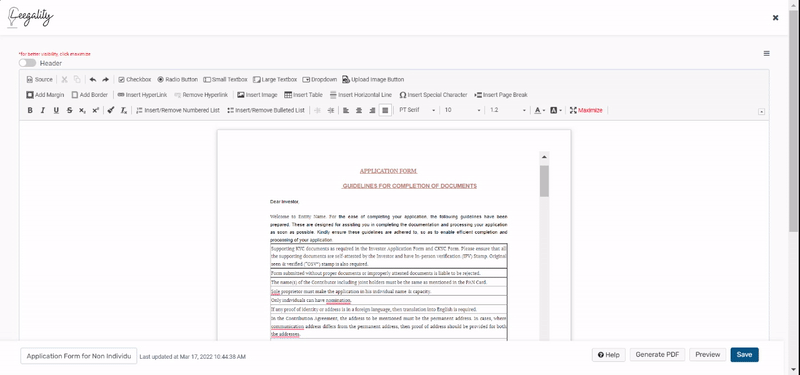Viewport: 800px width, 375px height.
Task: Collapse the editor toolbar
Action: [761, 112]
